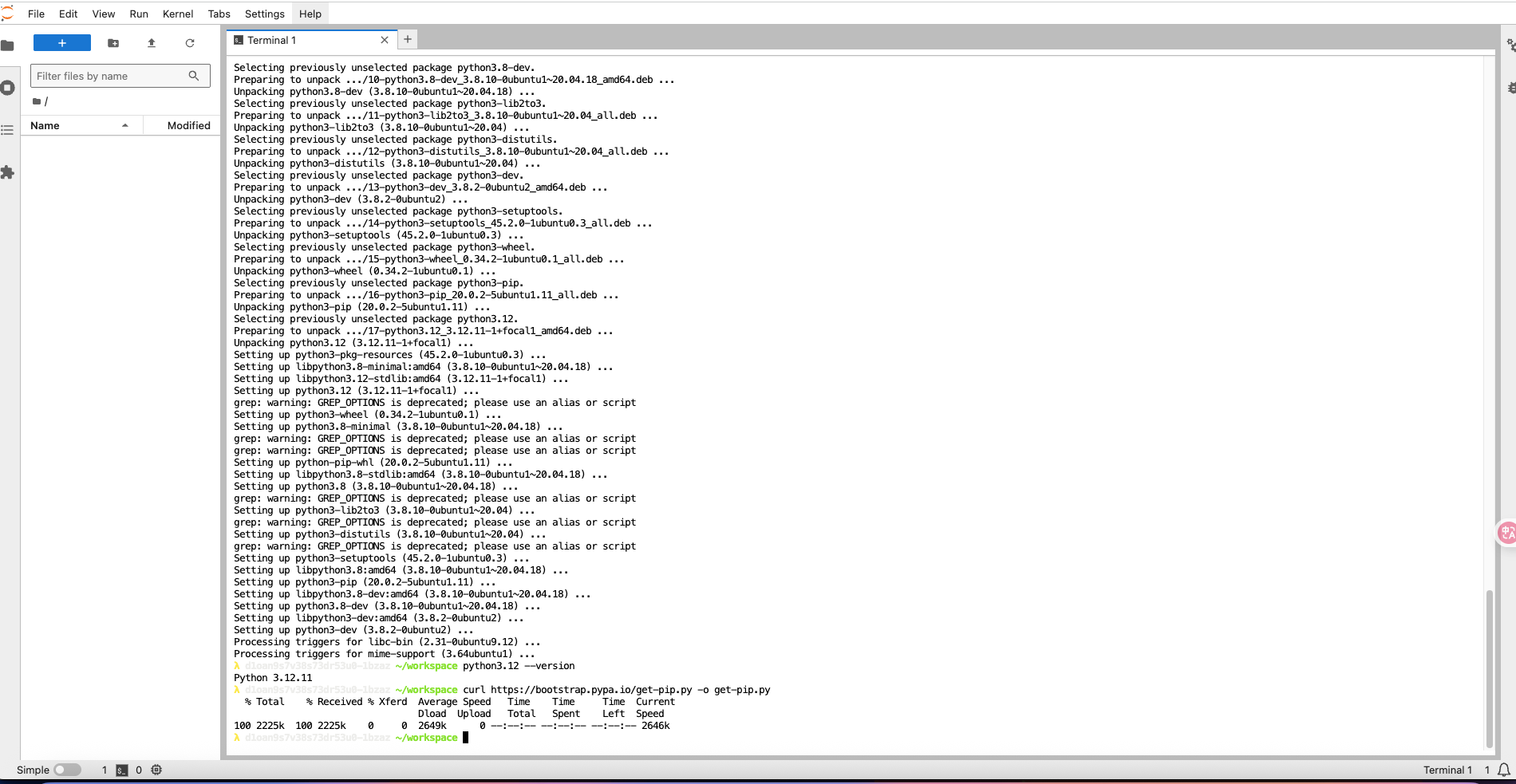The height and width of the screenshot is (784, 1516).
Task: Click the Simple mode label
Action: [33, 770]
